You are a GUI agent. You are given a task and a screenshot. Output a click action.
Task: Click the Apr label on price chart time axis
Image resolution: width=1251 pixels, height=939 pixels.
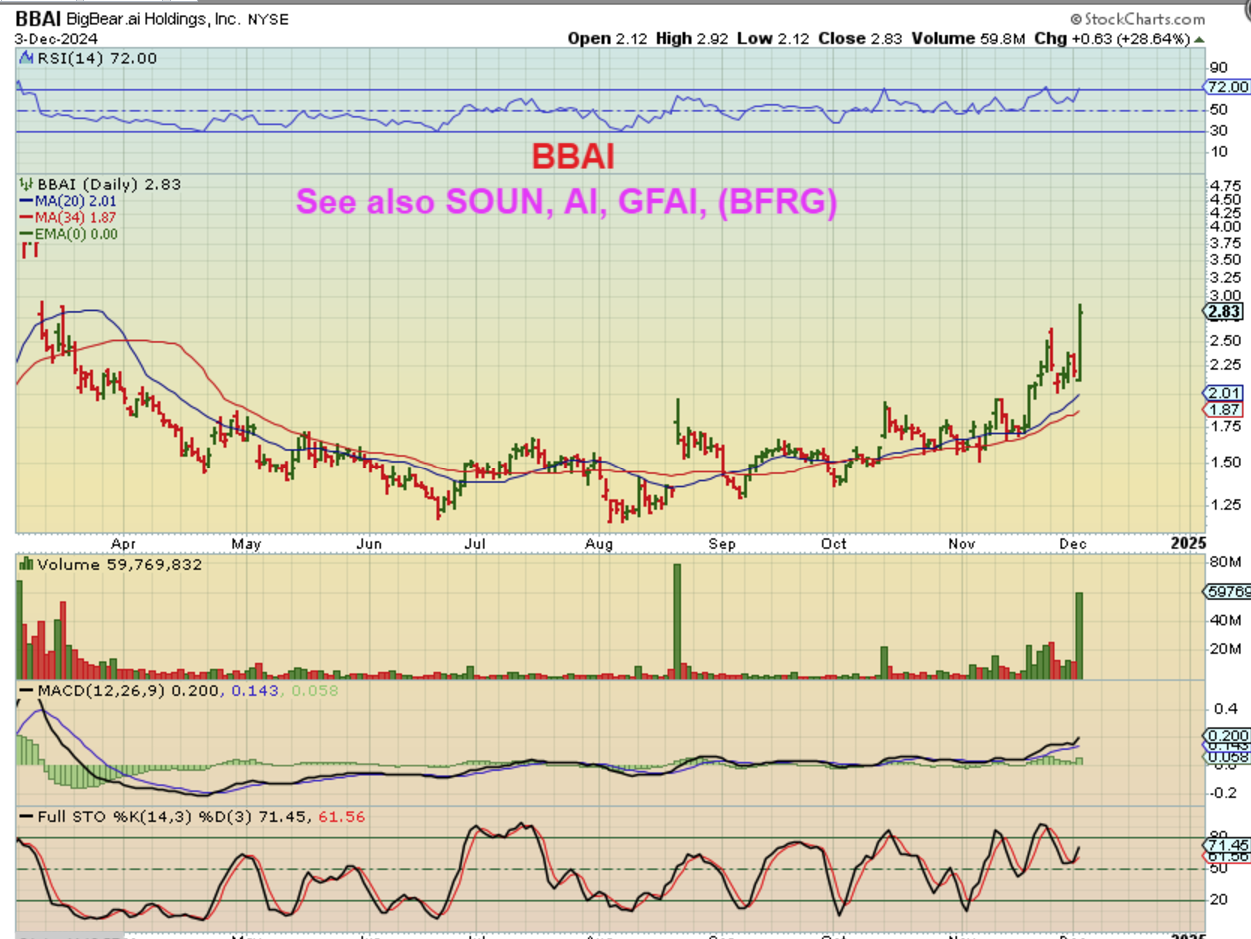point(124,544)
